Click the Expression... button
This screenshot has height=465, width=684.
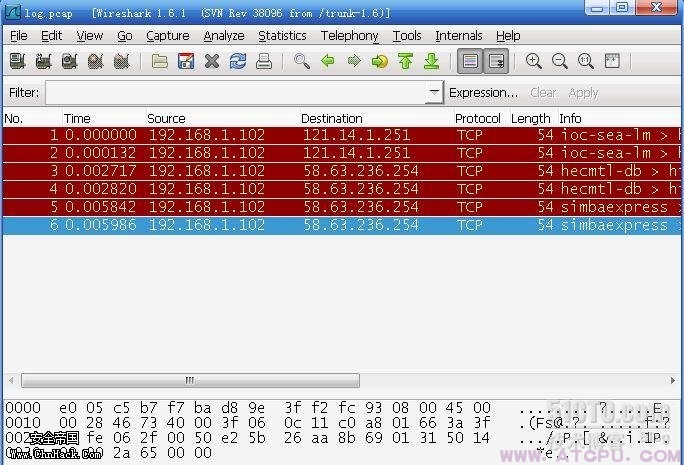click(483, 92)
